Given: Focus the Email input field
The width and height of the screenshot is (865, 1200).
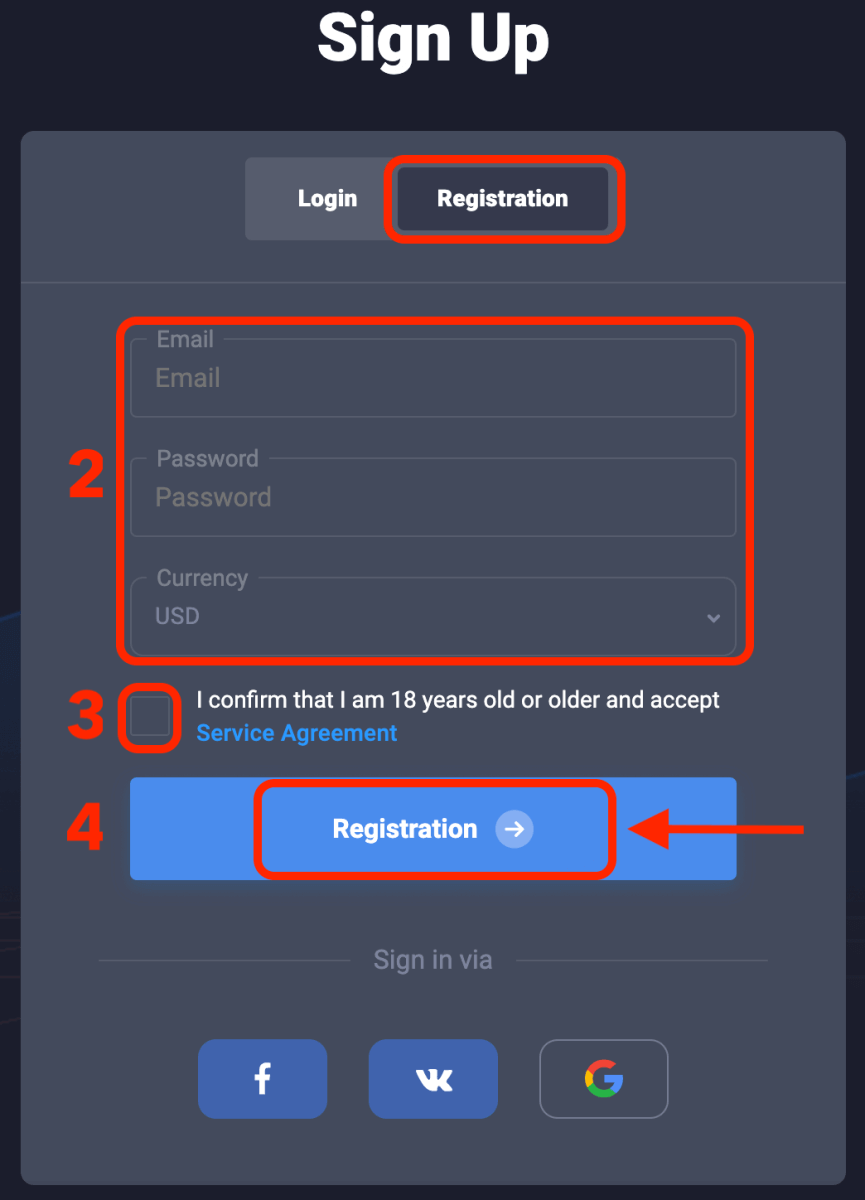Looking at the screenshot, I should tap(433, 379).
